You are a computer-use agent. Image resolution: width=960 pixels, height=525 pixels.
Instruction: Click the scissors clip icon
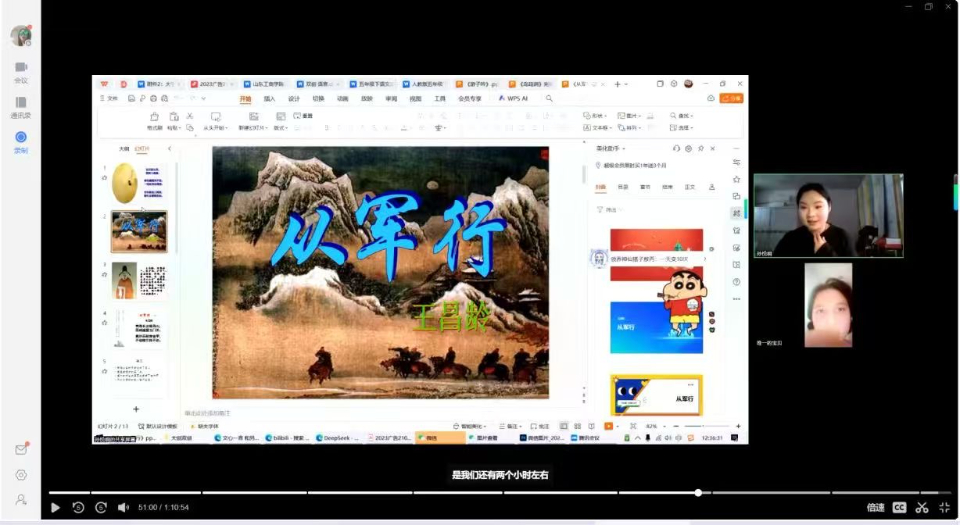[x=921, y=507]
